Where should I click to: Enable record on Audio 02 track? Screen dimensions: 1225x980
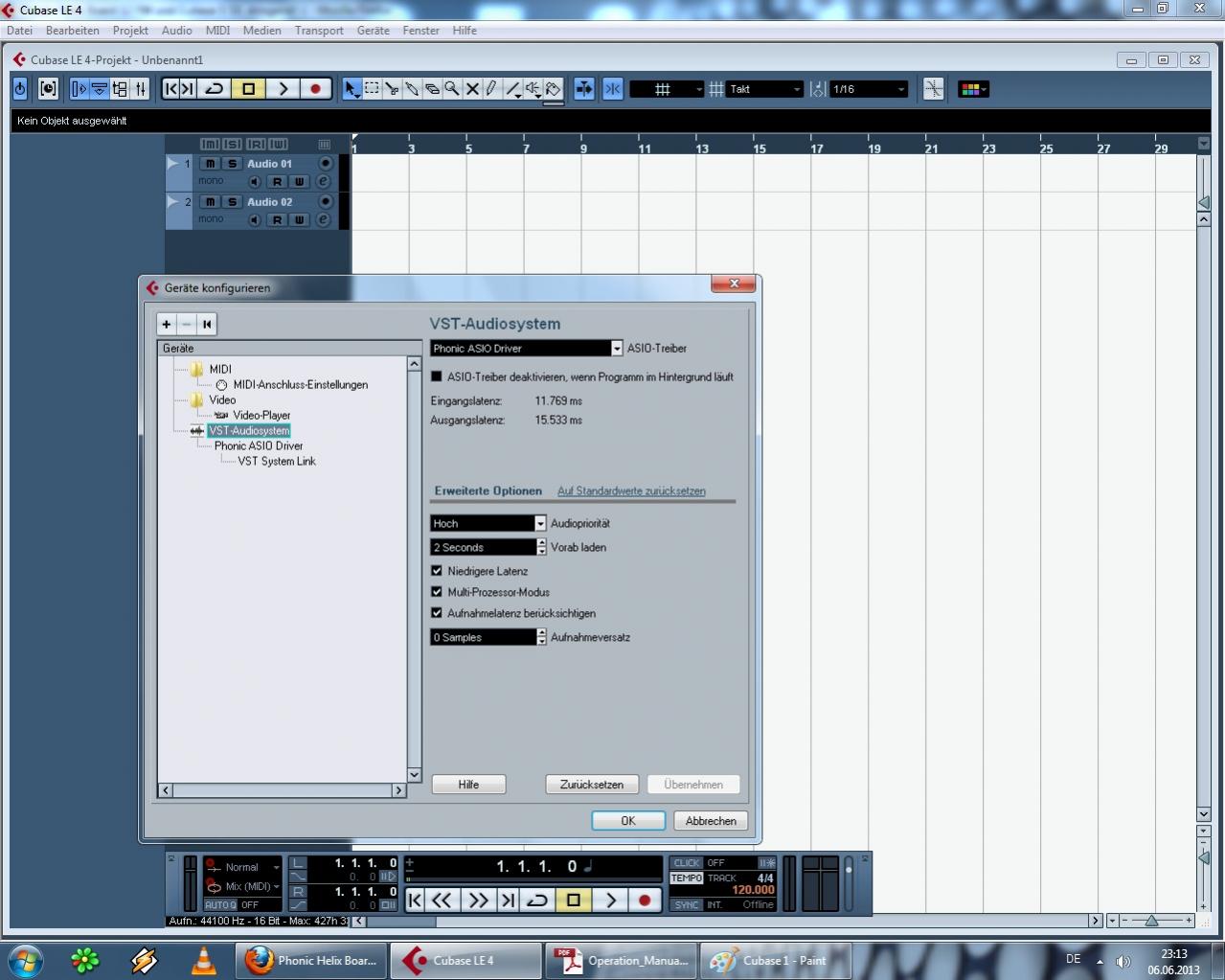326,201
